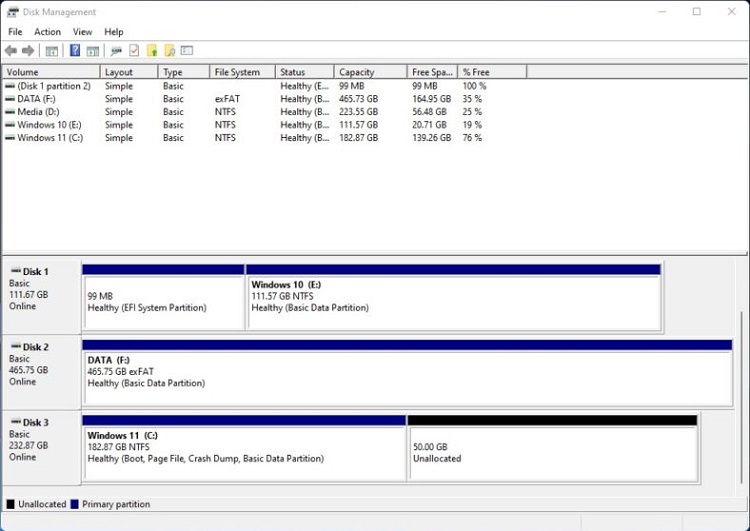Maximize the Disk Management window
This screenshot has width=750, height=531.
[x=697, y=11]
